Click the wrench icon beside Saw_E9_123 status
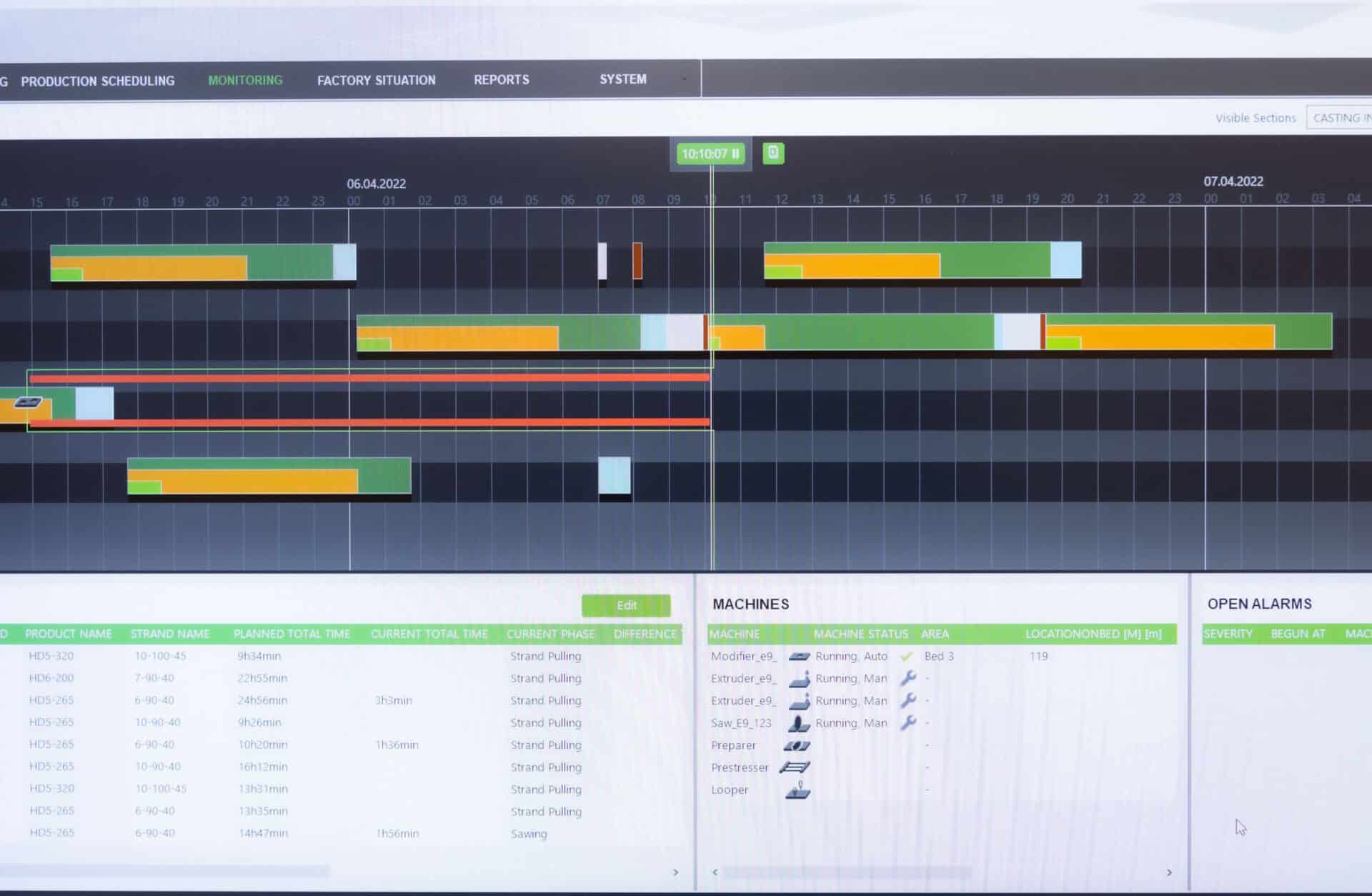Image resolution: width=1372 pixels, height=896 pixels. (x=908, y=723)
